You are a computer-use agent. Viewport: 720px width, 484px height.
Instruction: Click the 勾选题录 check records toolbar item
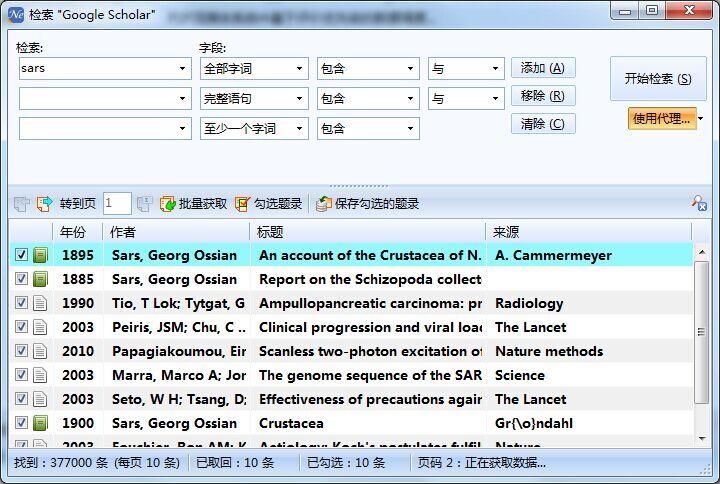269,203
